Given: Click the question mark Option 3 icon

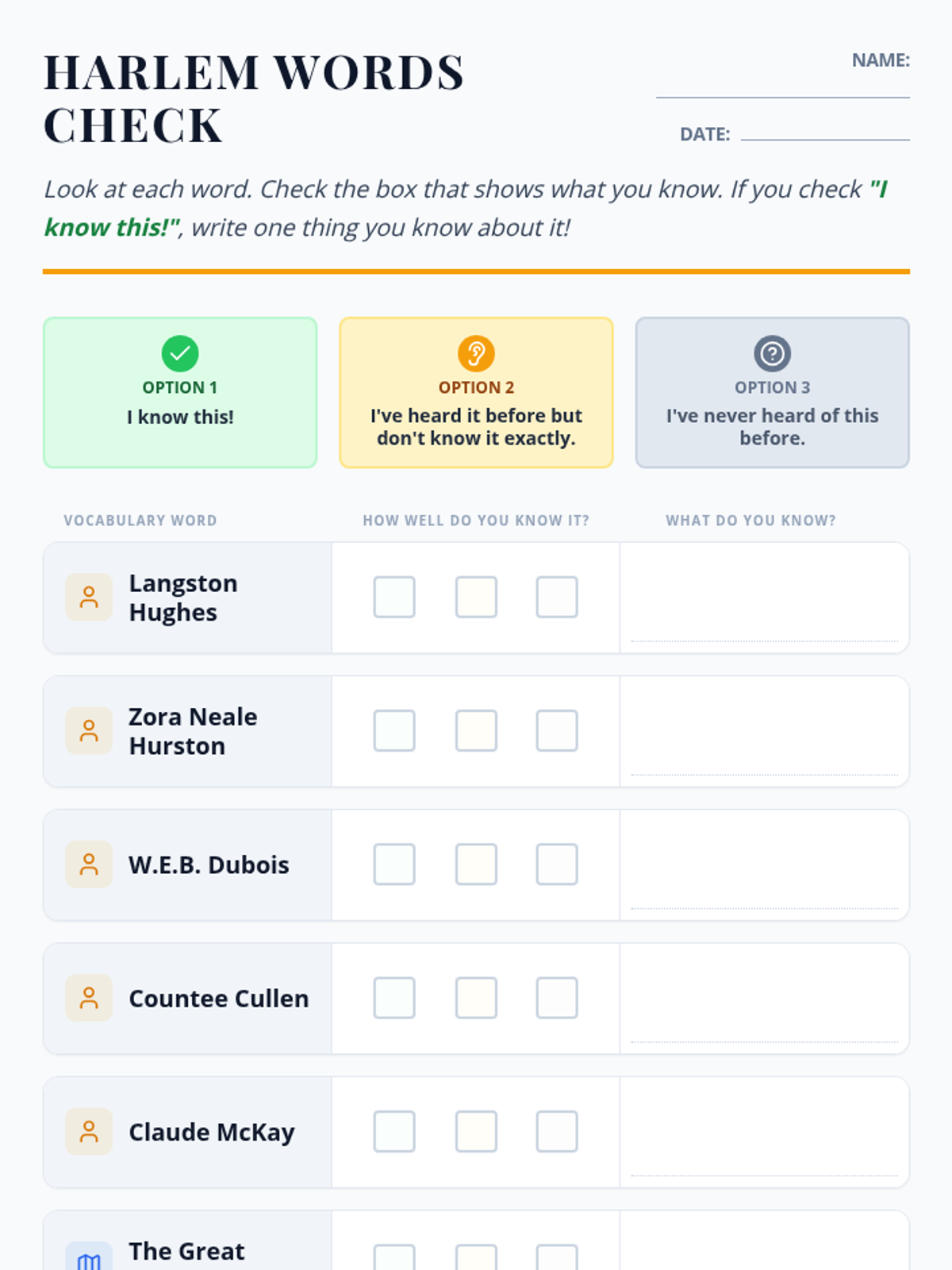Looking at the screenshot, I should tap(772, 353).
